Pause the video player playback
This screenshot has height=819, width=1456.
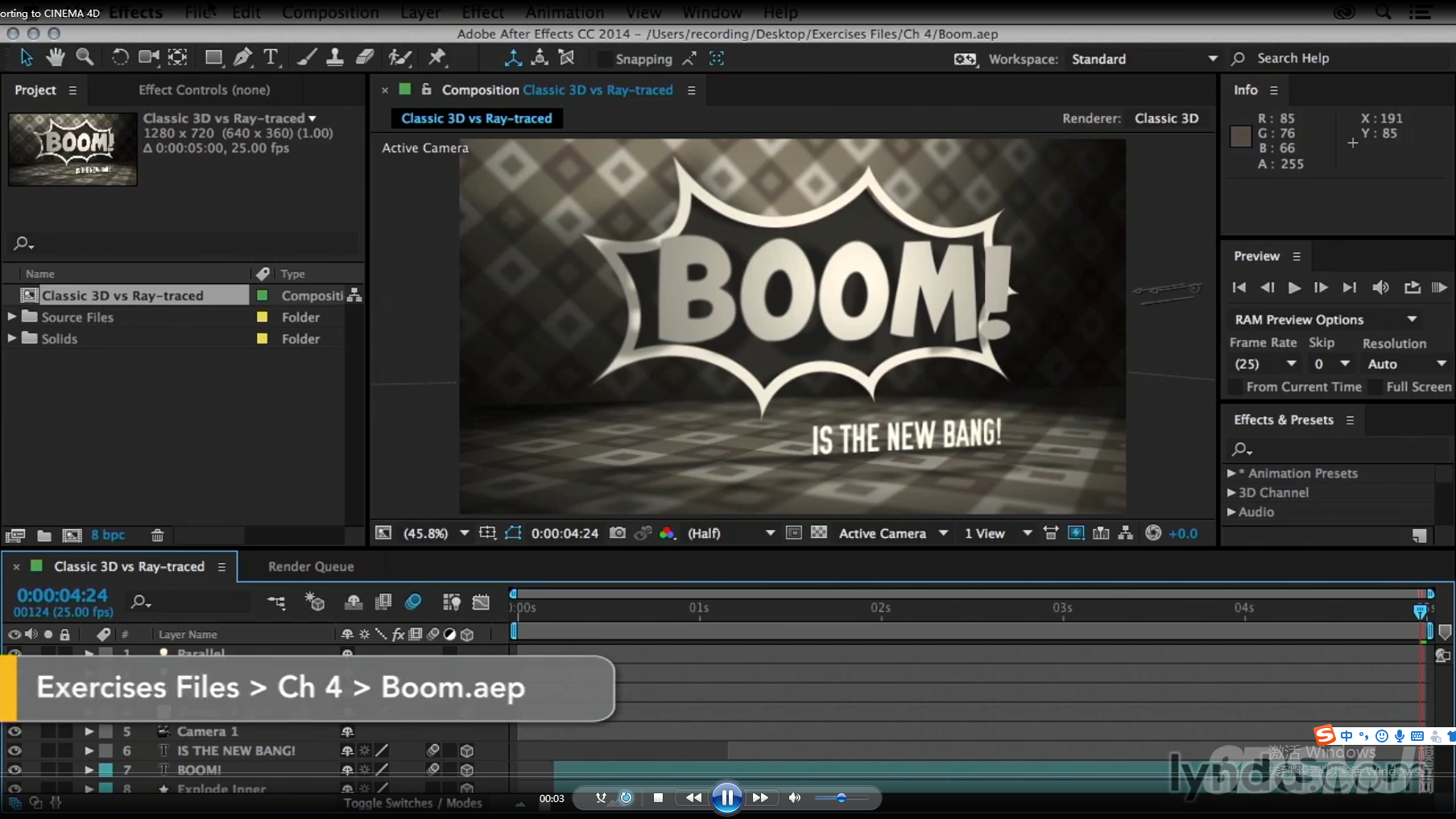pyautogui.click(x=726, y=798)
